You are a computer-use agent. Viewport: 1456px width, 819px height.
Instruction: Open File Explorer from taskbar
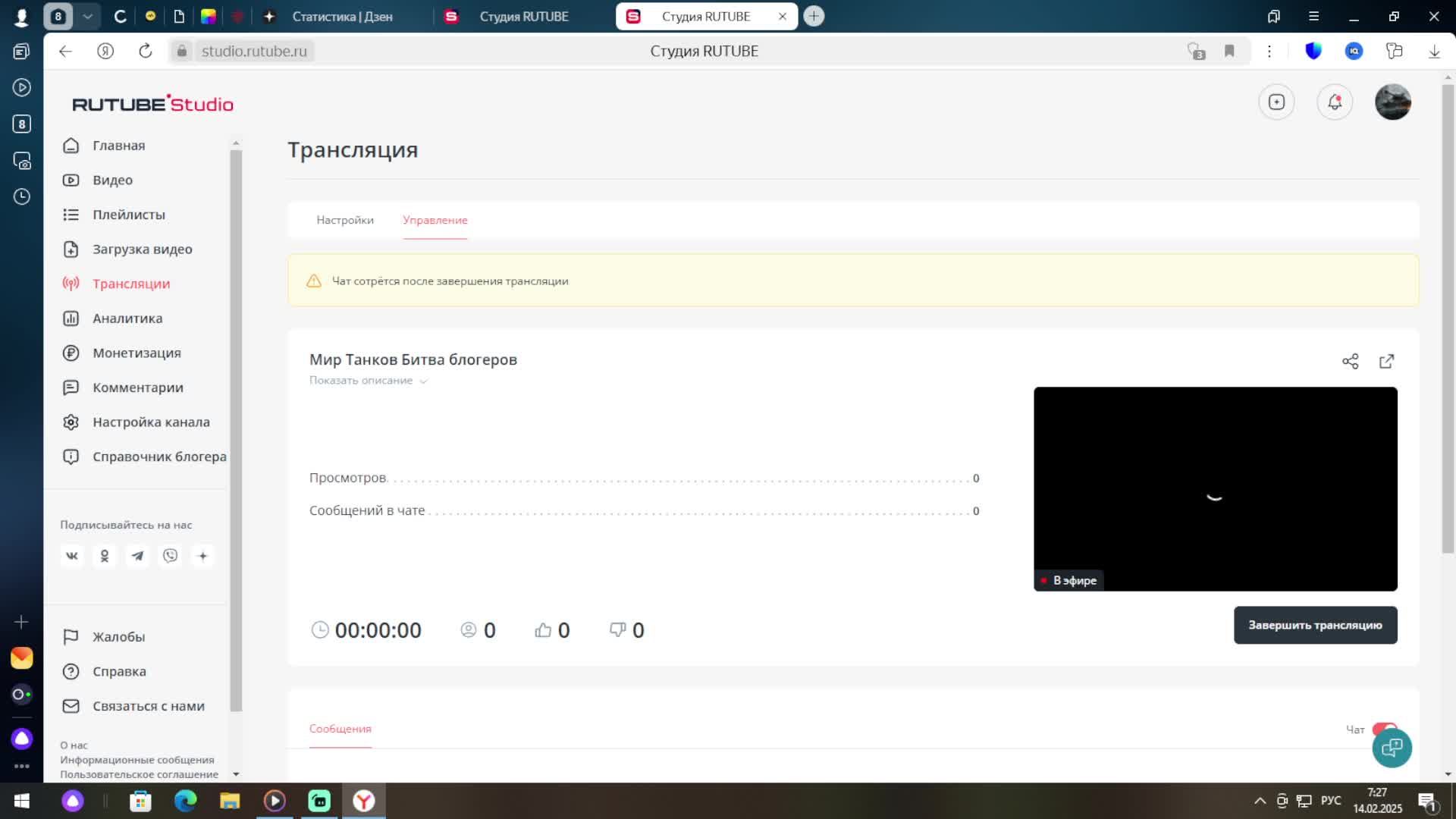[230, 801]
